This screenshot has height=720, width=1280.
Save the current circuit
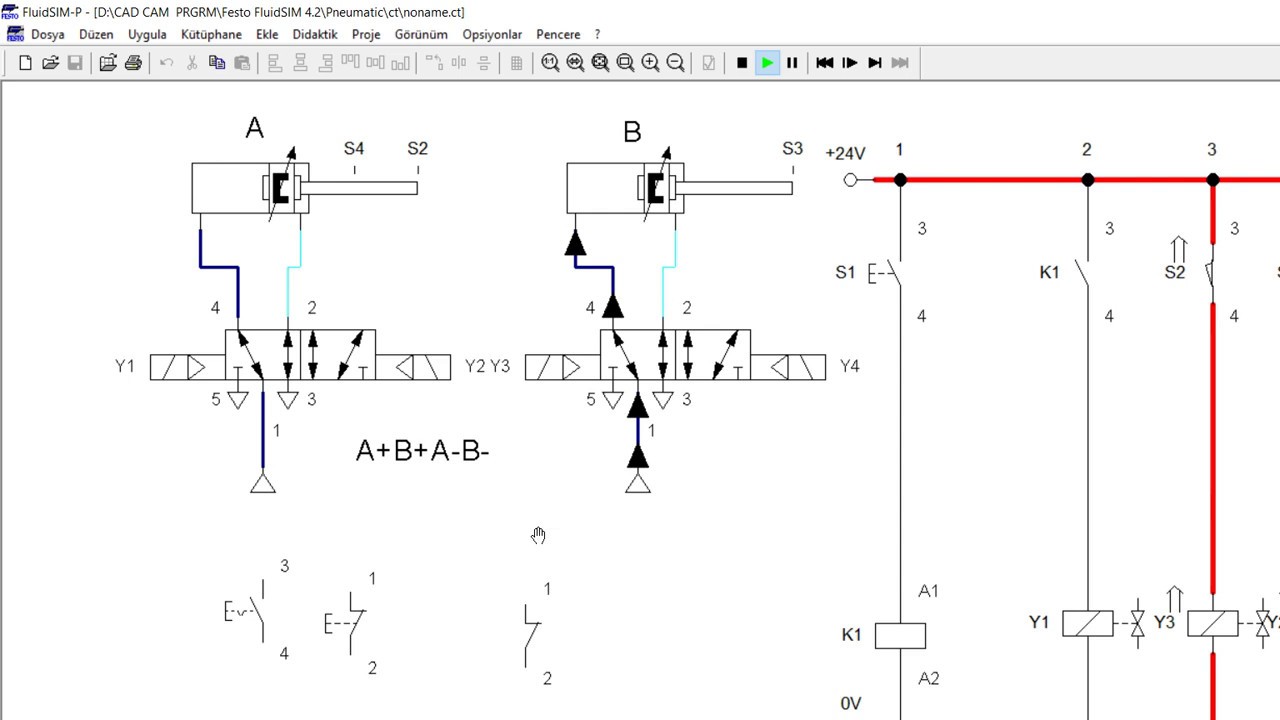pyautogui.click(x=75, y=62)
